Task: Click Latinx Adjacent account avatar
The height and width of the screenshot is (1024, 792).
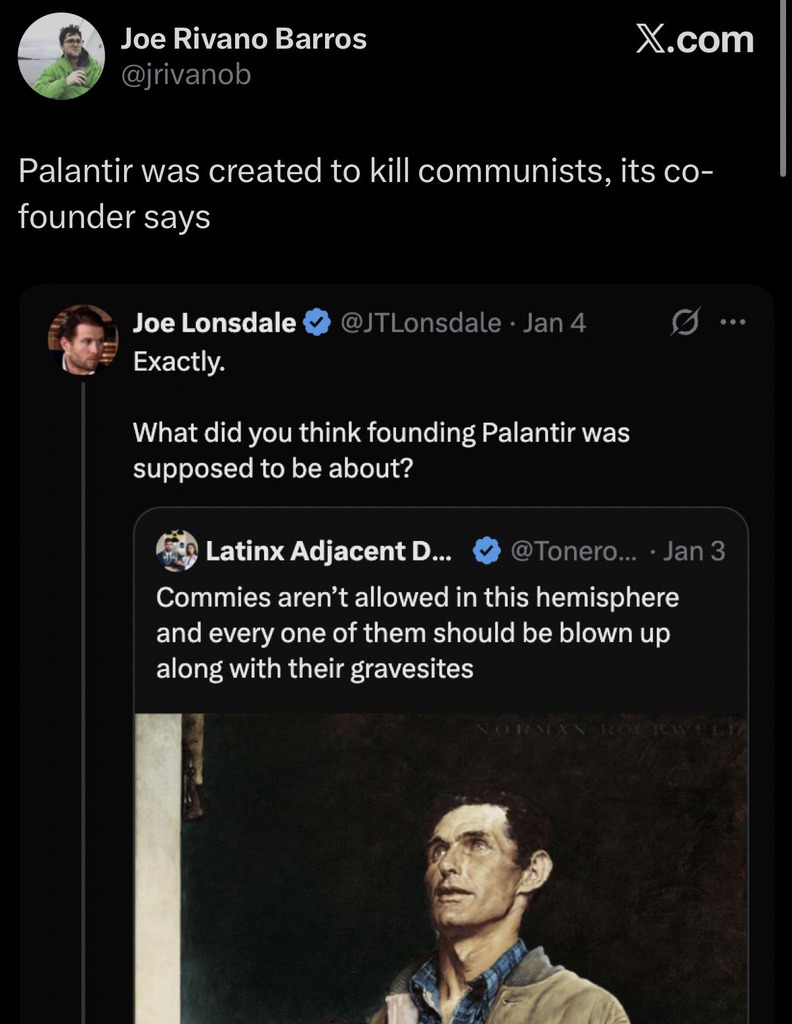Action: tap(177, 550)
